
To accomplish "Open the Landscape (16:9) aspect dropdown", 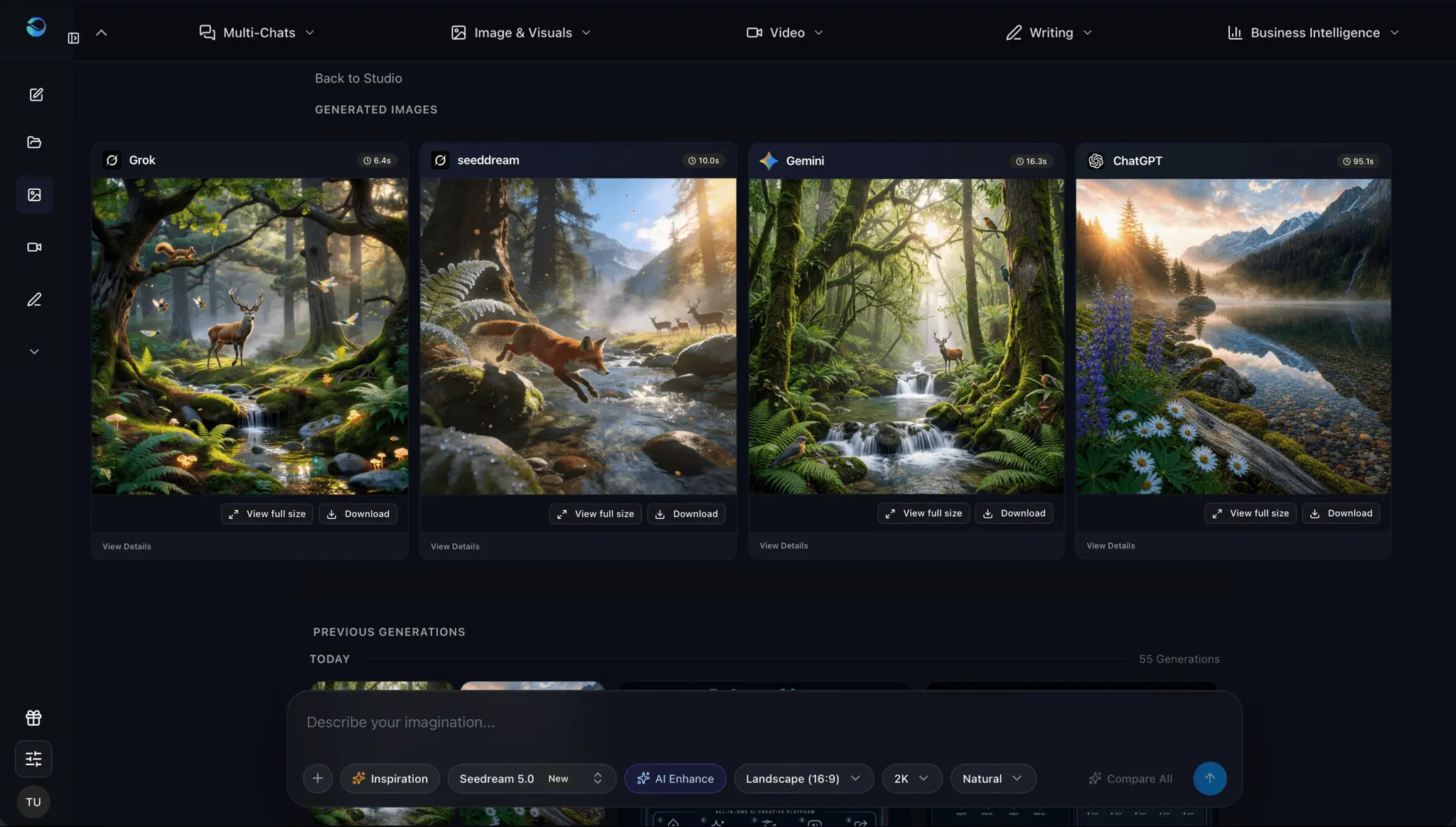I will pos(803,779).
